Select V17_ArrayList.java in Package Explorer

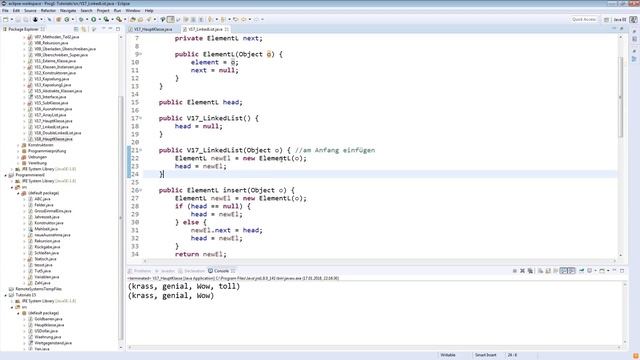coord(50,115)
